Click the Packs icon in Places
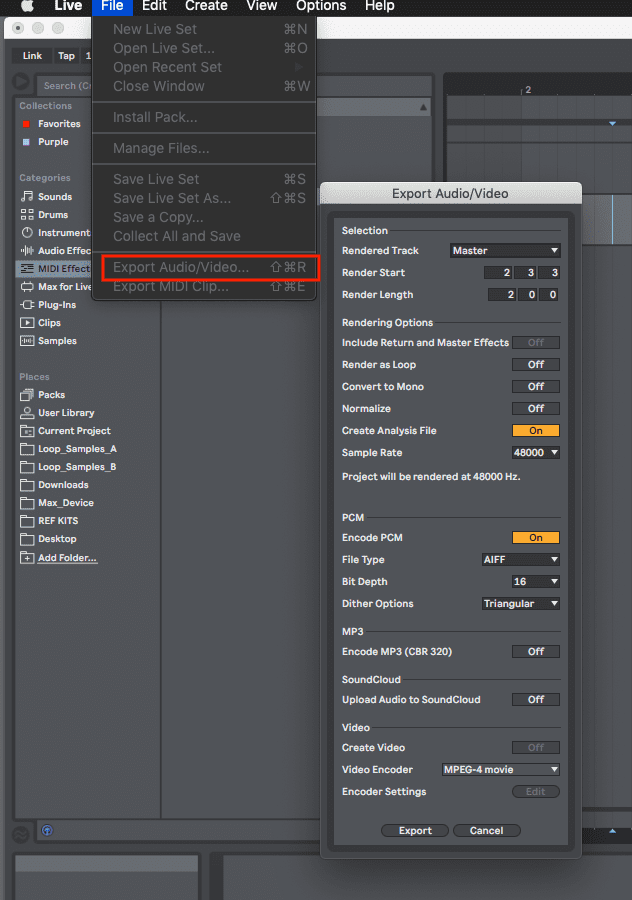The width and height of the screenshot is (632, 900). [27, 395]
